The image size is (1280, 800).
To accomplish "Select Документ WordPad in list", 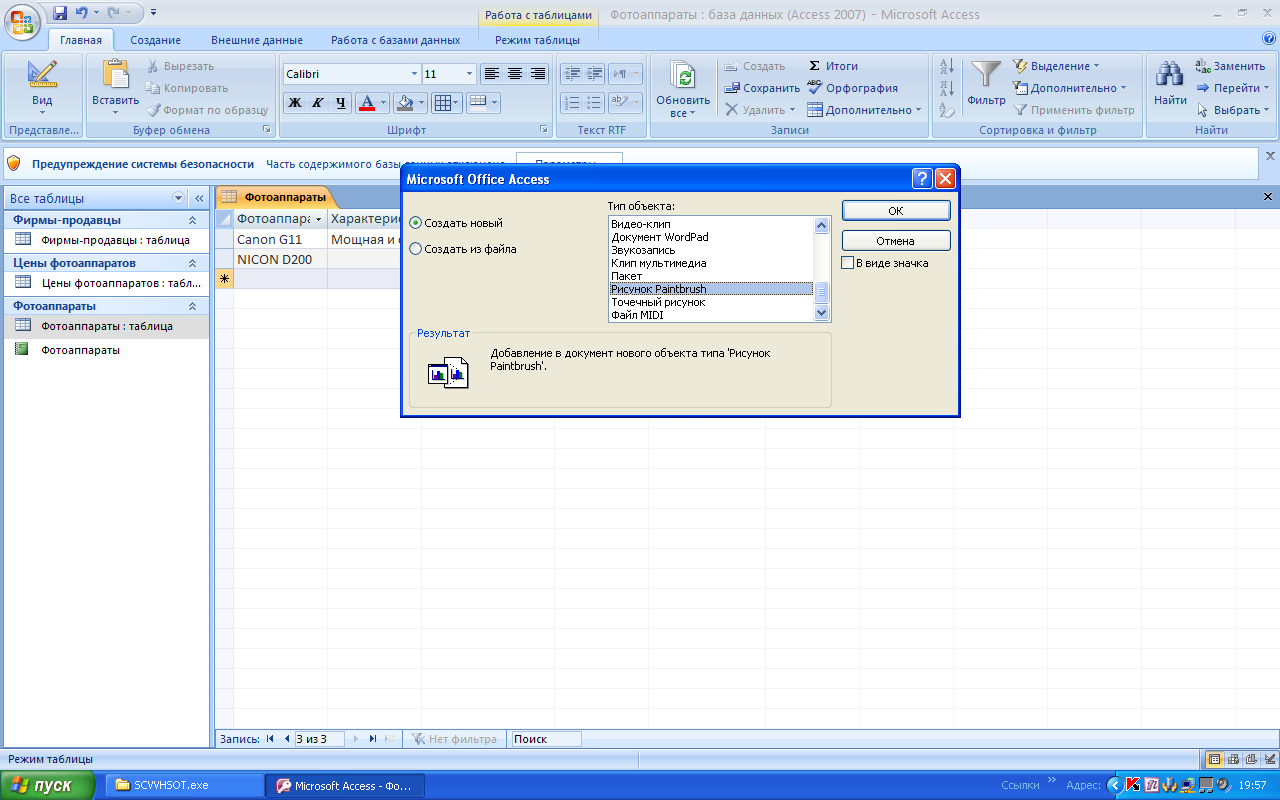I will 711,237.
